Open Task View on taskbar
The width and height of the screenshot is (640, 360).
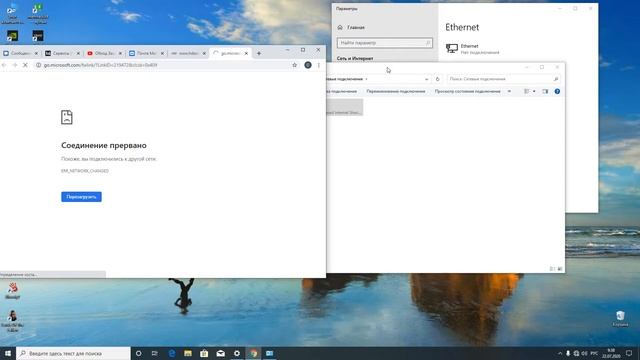[155, 353]
